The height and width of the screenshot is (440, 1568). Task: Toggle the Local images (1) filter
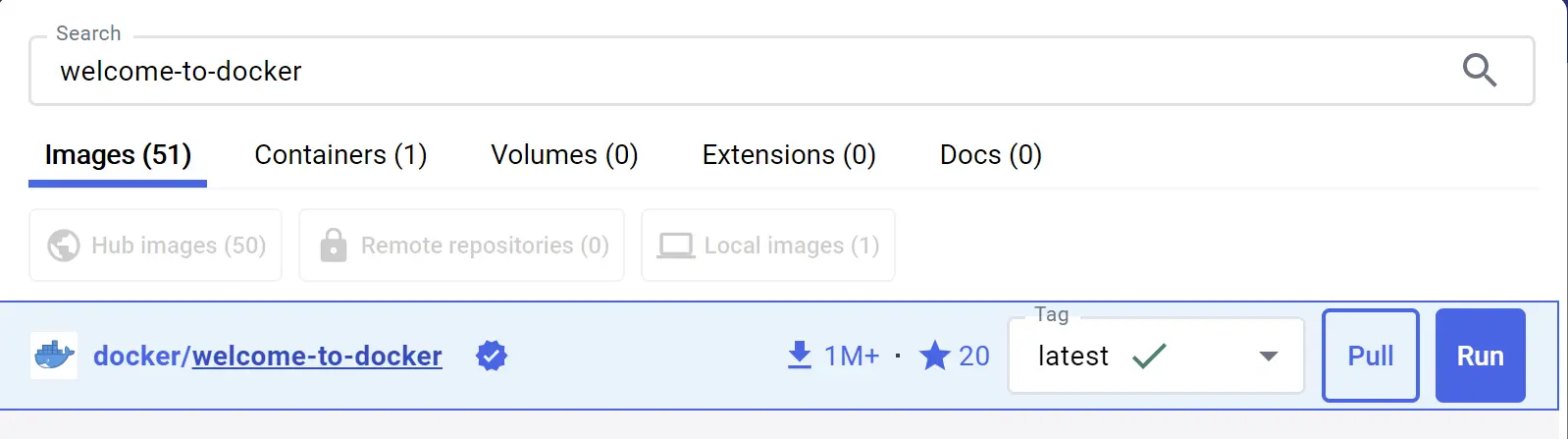[x=768, y=246]
